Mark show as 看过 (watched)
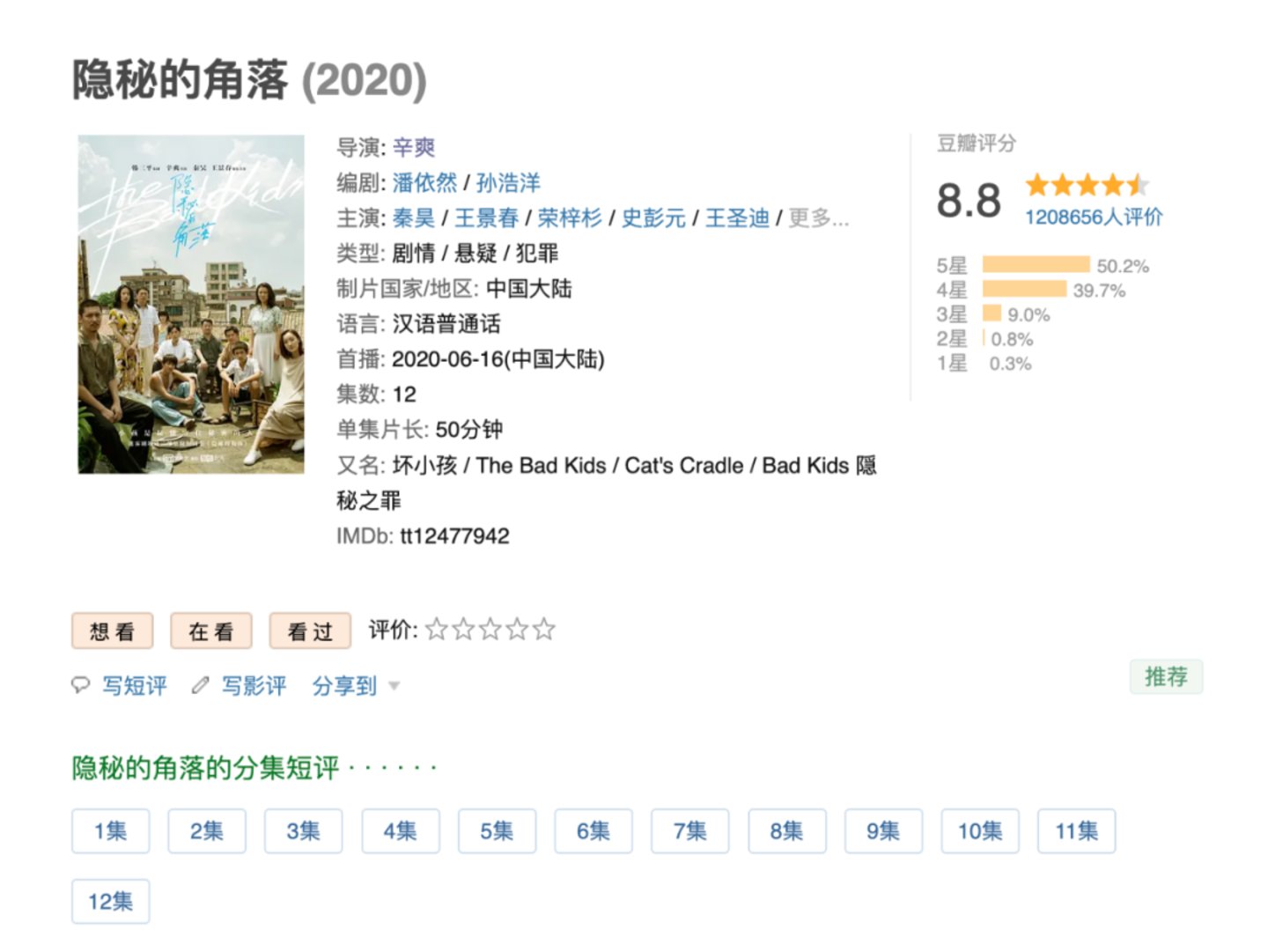This screenshot has height=952, width=1268. (310, 631)
